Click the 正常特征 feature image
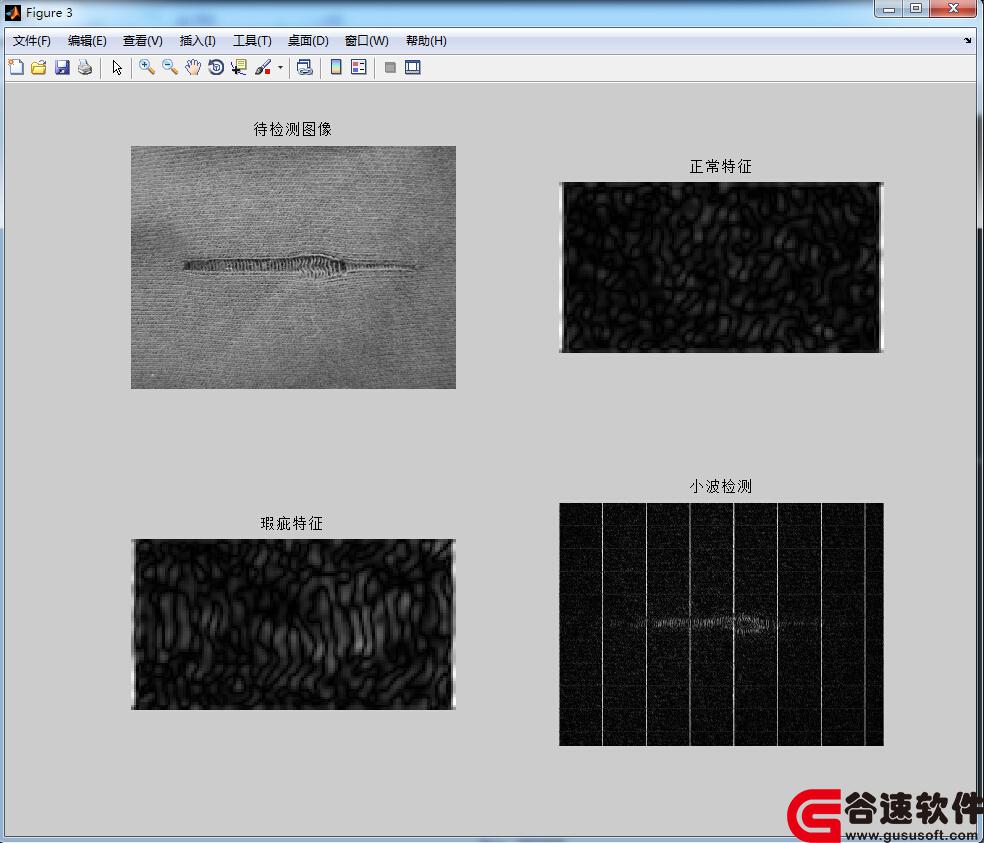 [721, 267]
